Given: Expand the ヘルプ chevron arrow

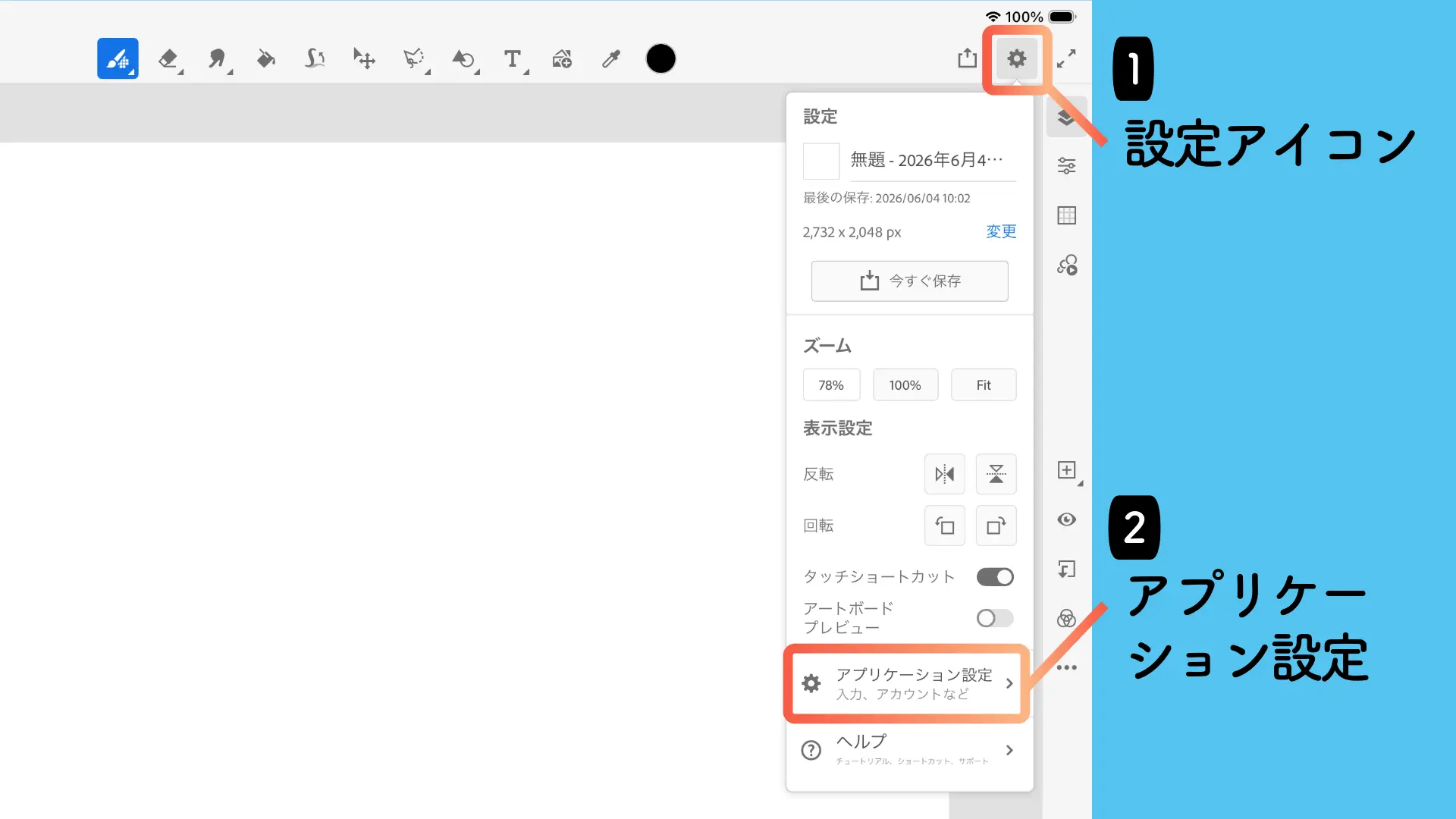Looking at the screenshot, I should coord(1009,750).
